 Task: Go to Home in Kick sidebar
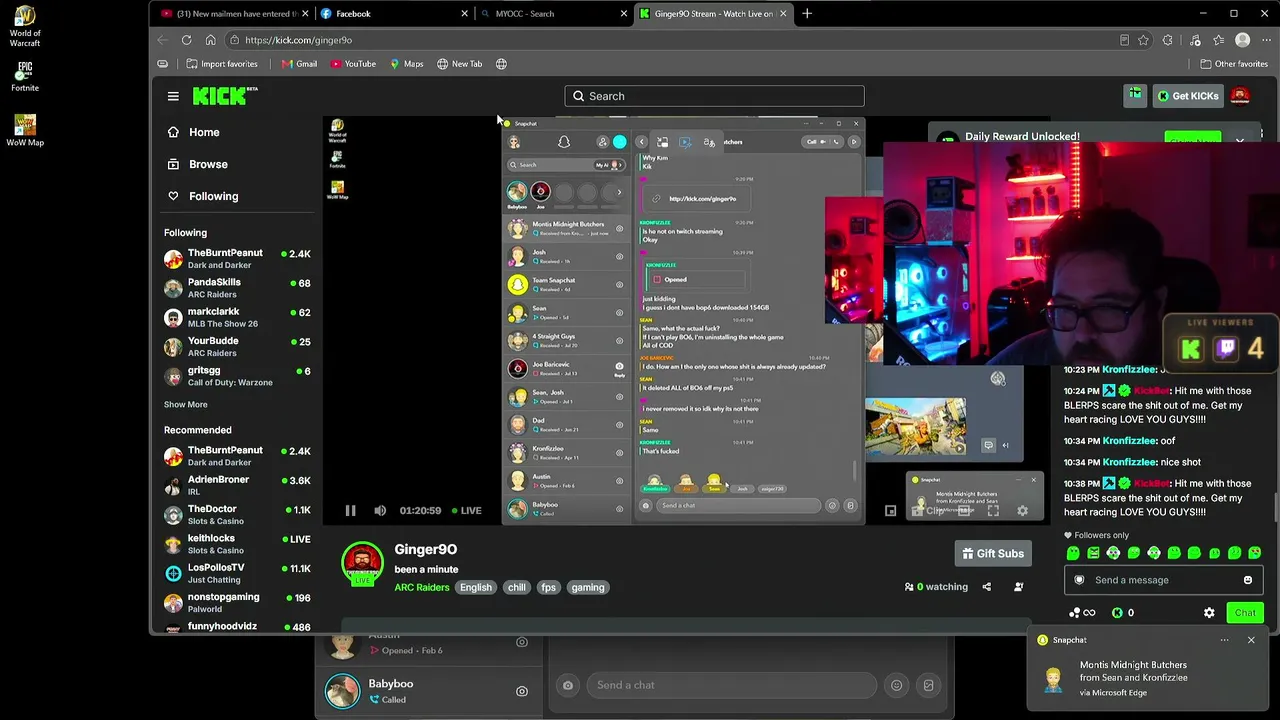[193, 132]
